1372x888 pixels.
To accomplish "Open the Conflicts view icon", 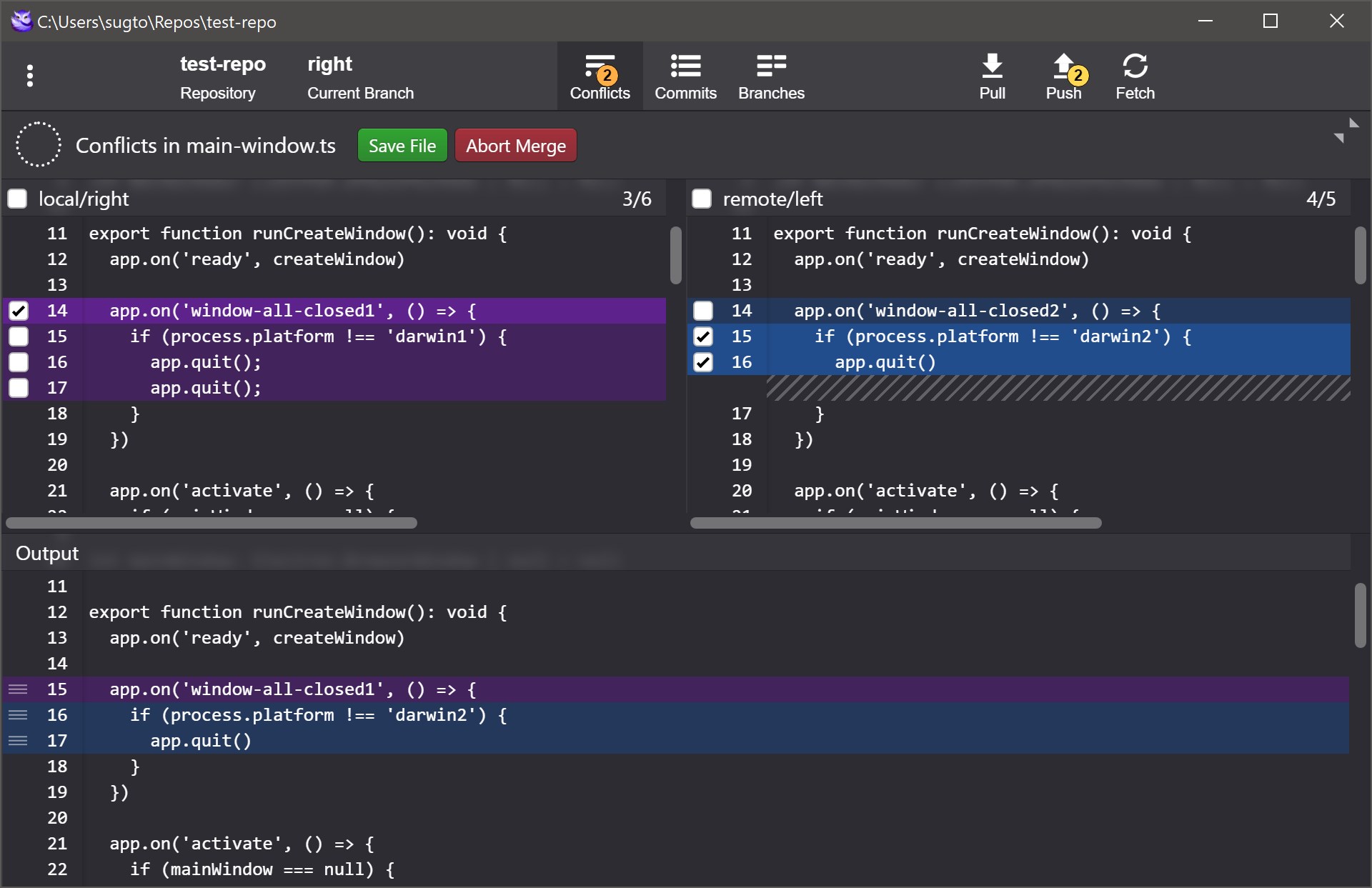I will [x=600, y=66].
